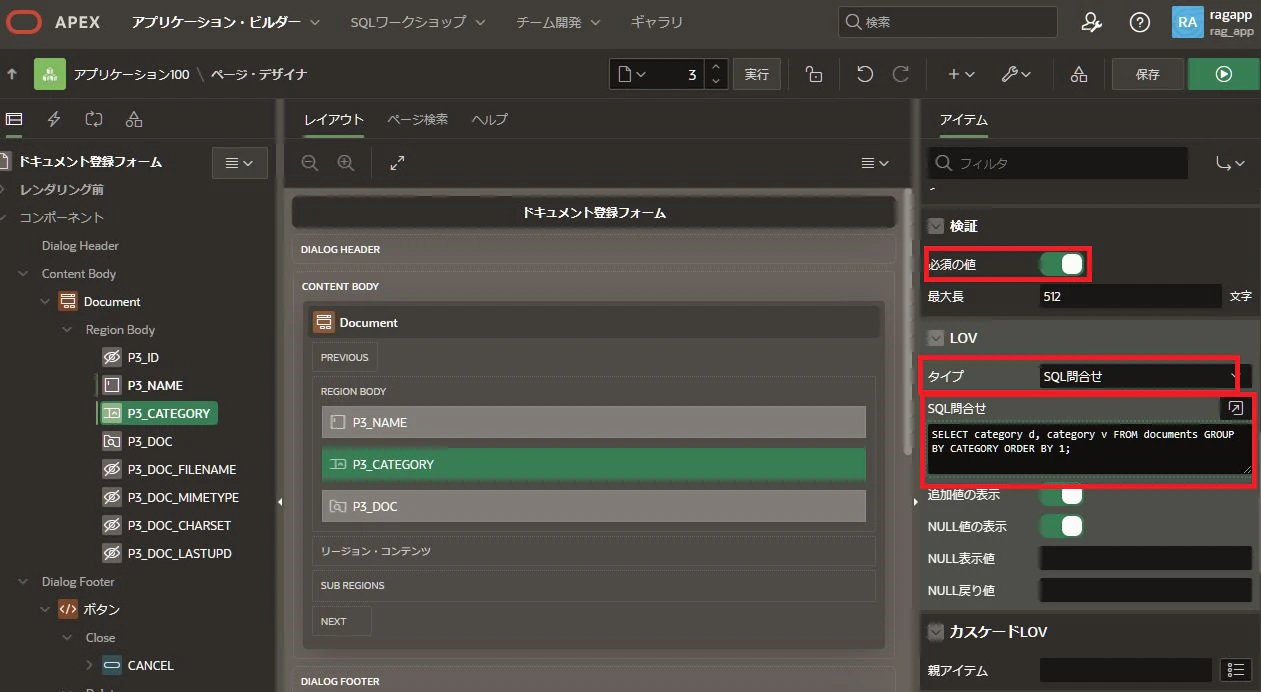Switch to the ページ検索 tab

pos(417,120)
